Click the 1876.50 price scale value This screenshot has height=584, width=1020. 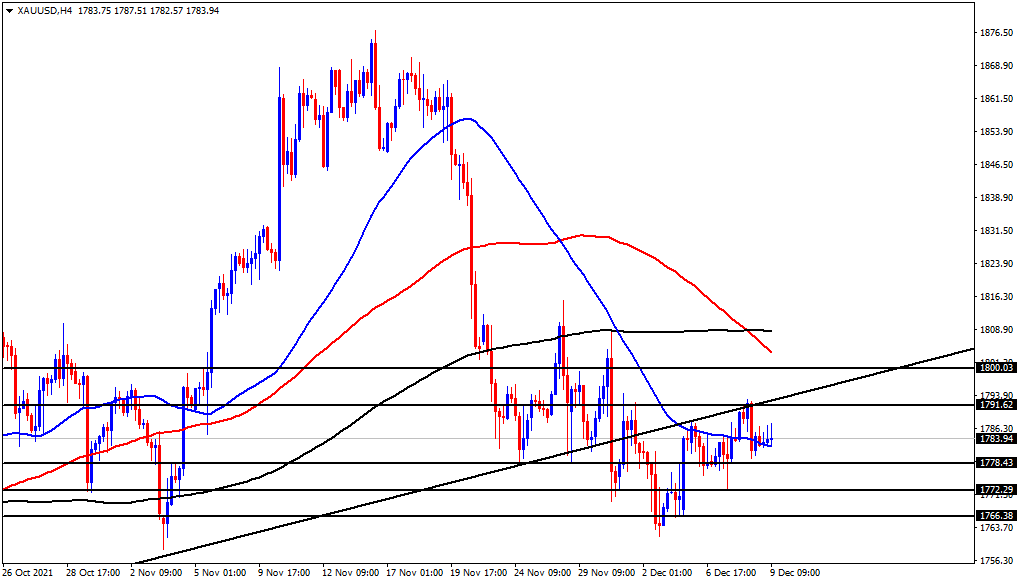click(997, 33)
